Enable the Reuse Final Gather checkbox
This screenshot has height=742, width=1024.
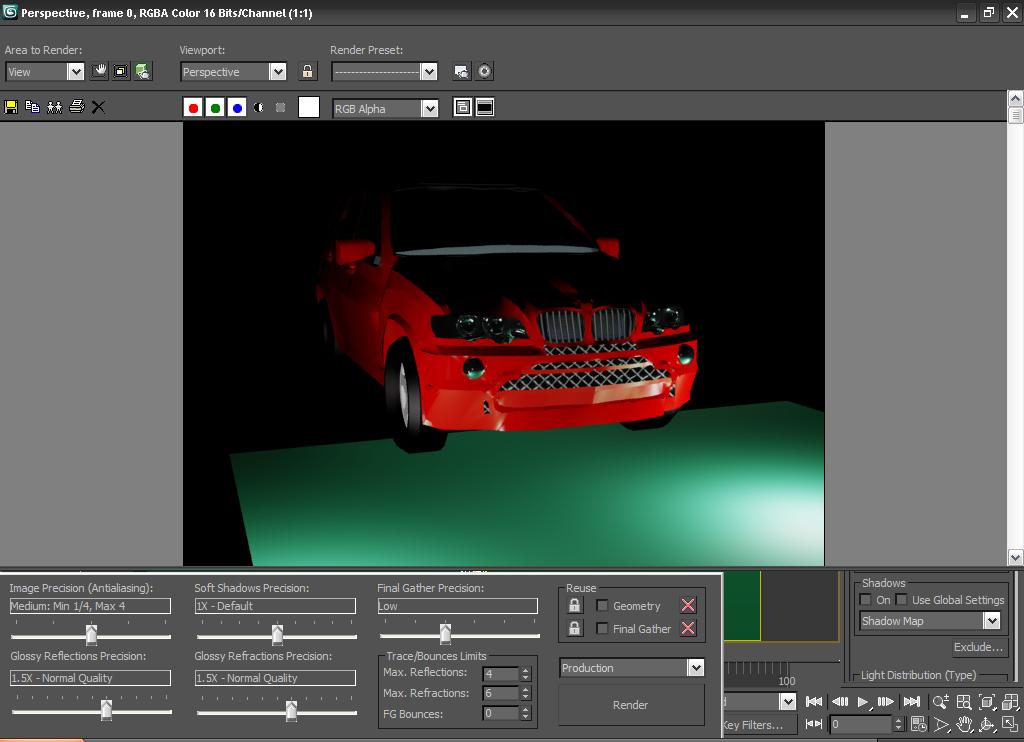(602, 628)
